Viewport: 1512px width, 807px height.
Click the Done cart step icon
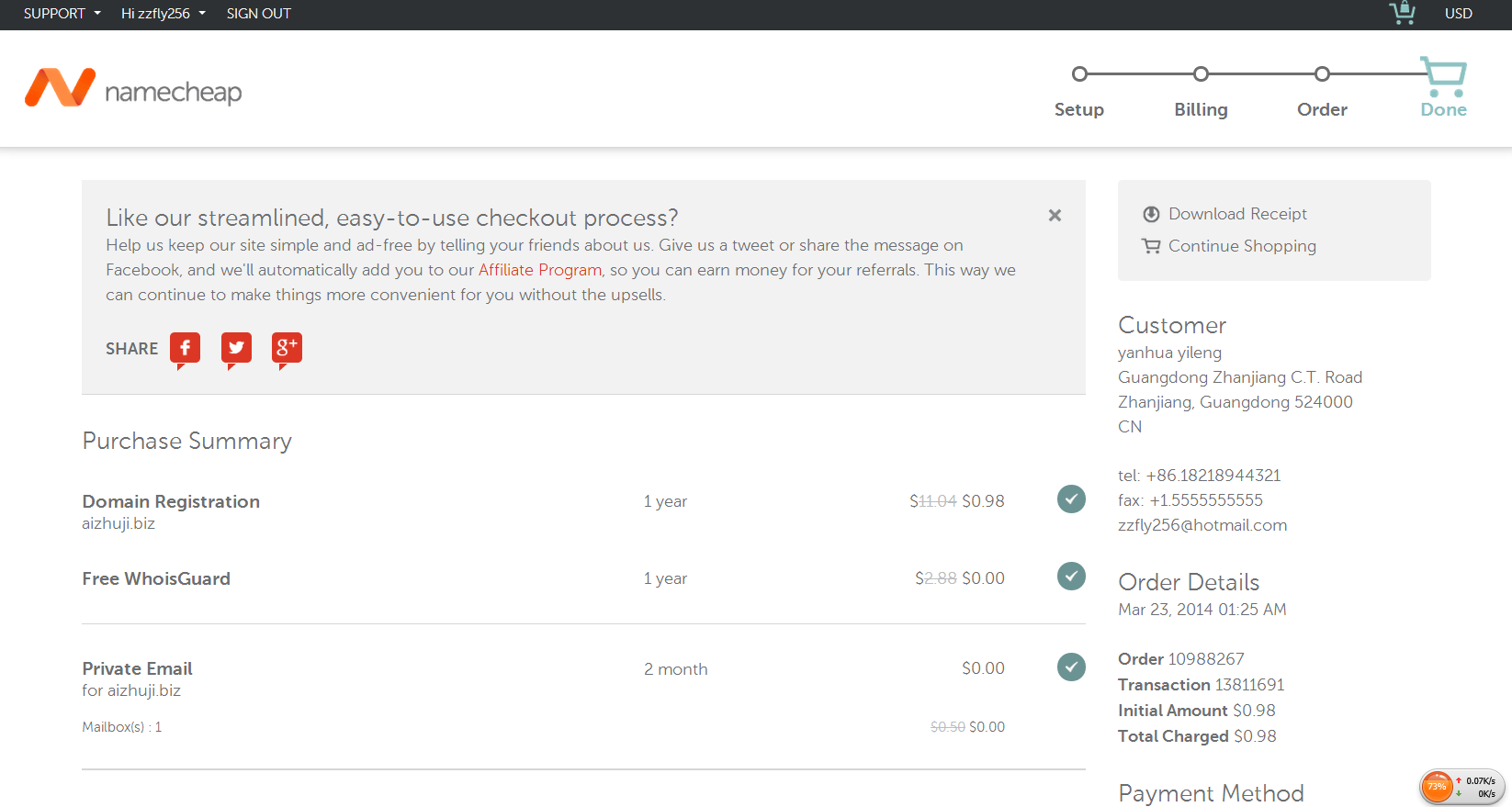1444,76
